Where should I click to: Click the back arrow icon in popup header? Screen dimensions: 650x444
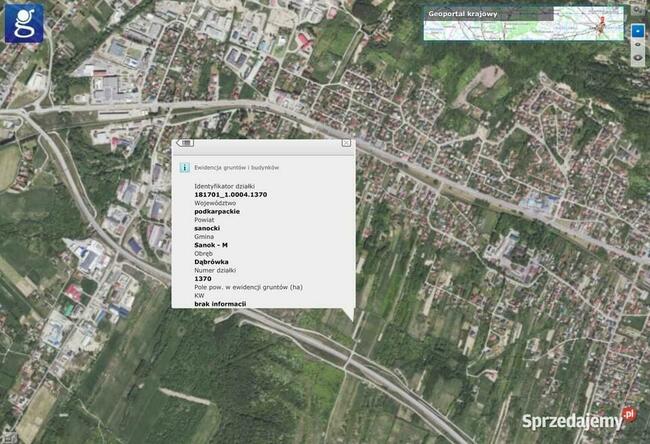click(185, 143)
